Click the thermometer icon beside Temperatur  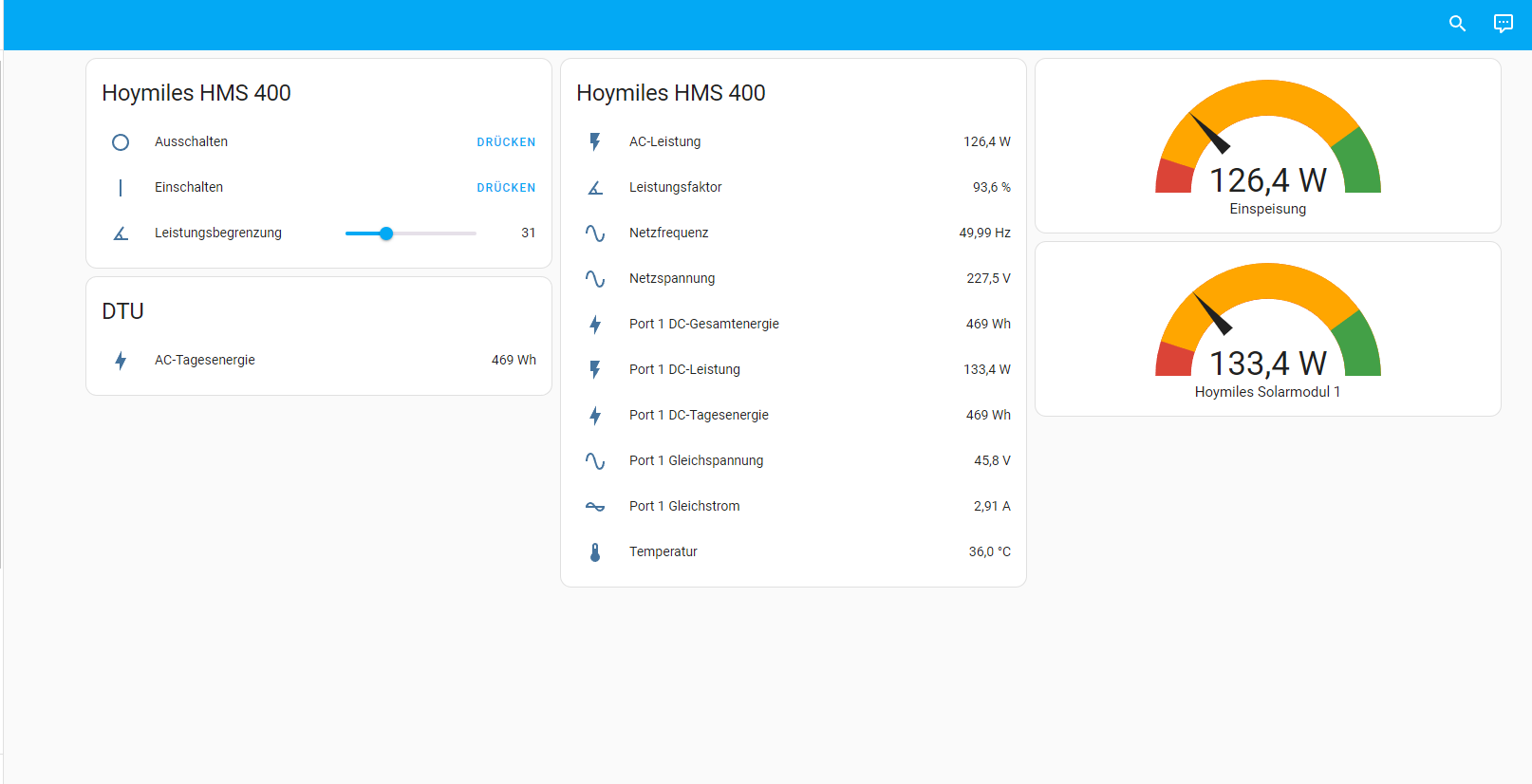(595, 552)
